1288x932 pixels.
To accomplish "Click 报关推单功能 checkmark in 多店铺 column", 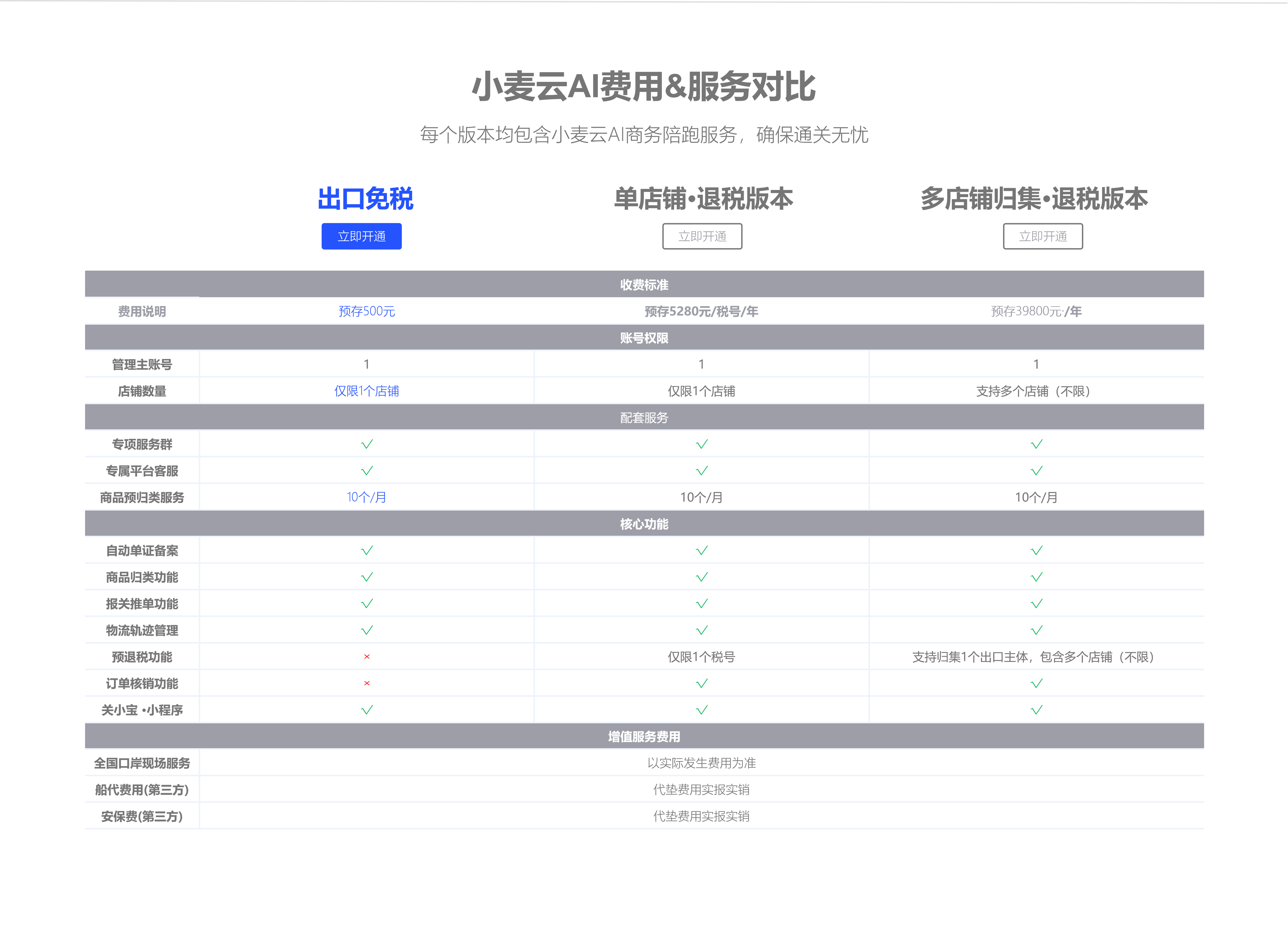I will tap(1036, 603).
